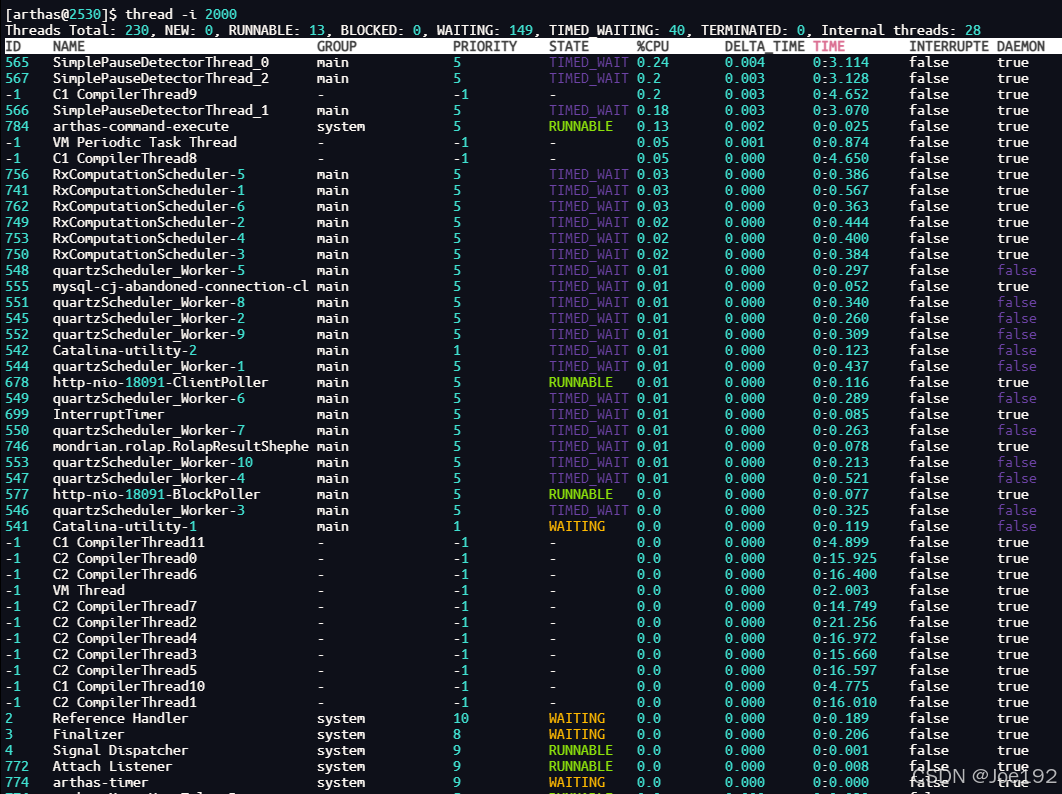Click the InterruptTimer thread name

pyautogui.click(x=108, y=415)
